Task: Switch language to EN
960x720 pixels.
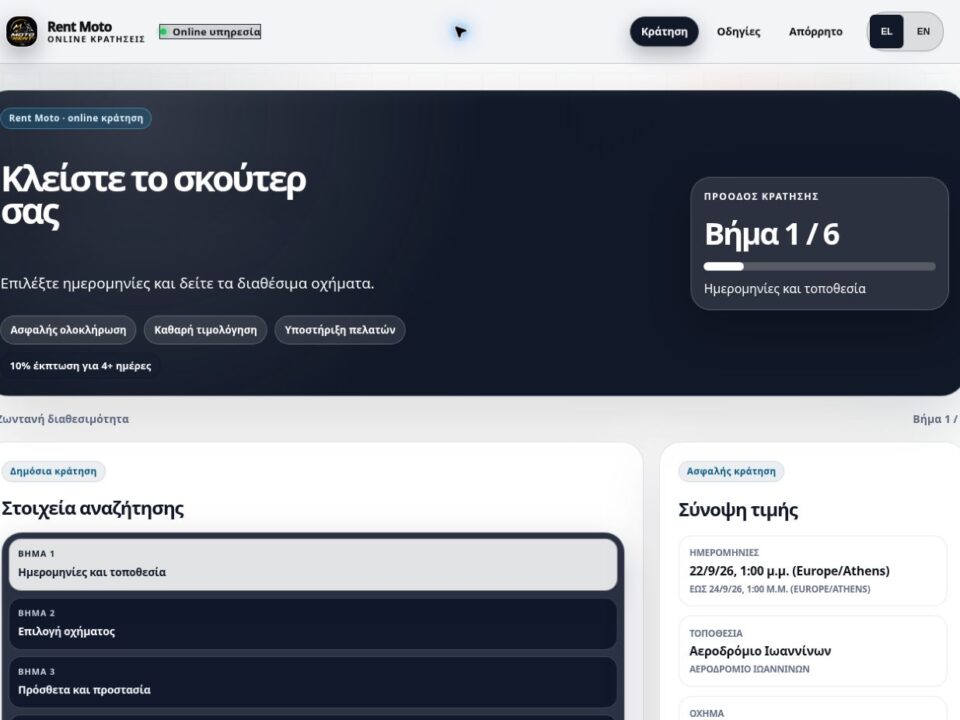Action: [x=923, y=31]
